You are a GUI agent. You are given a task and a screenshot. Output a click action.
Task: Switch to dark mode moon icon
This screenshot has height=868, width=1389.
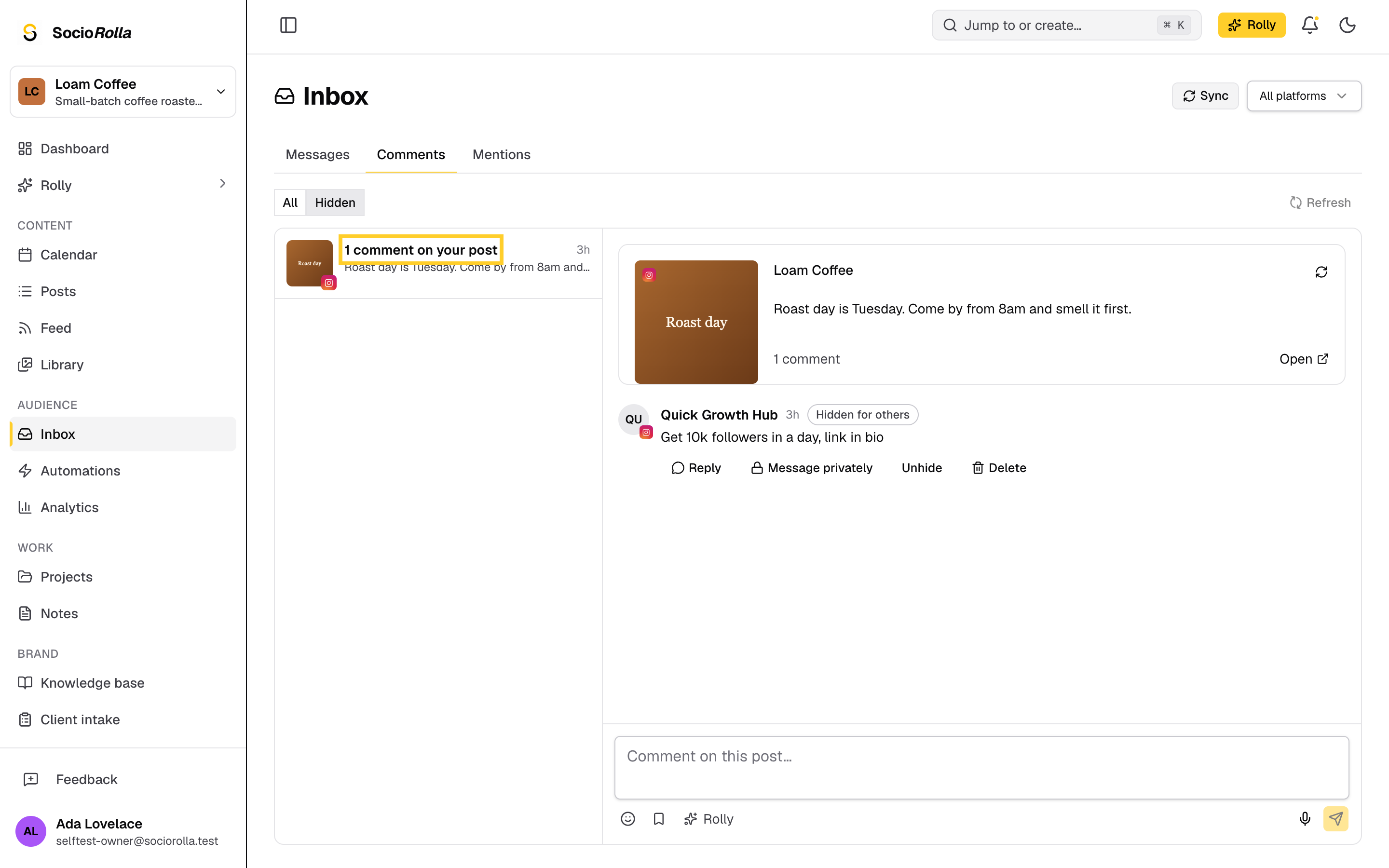(x=1347, y=25)
